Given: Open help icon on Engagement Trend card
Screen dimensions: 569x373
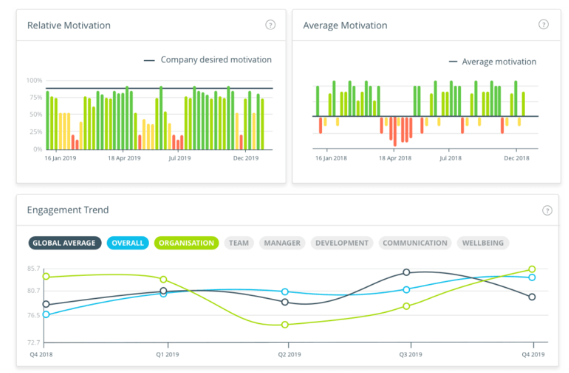Looking at the screenshot, I should click(x=547, y=210).
